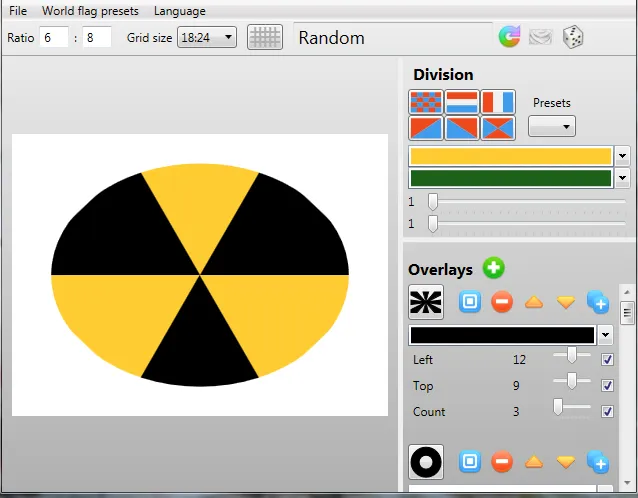Duplicate the ring overlay
Image resolution: width=638 pixels, height=498 pixels.
coord(598,462)
